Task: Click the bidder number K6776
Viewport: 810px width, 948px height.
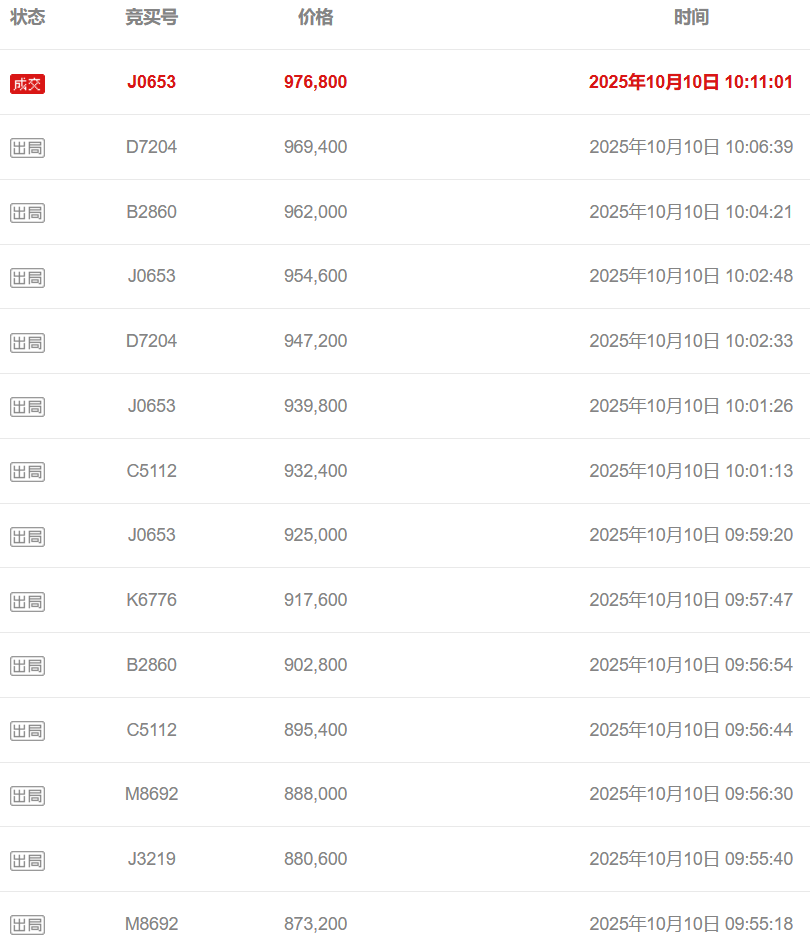Action: pos(151,600)
